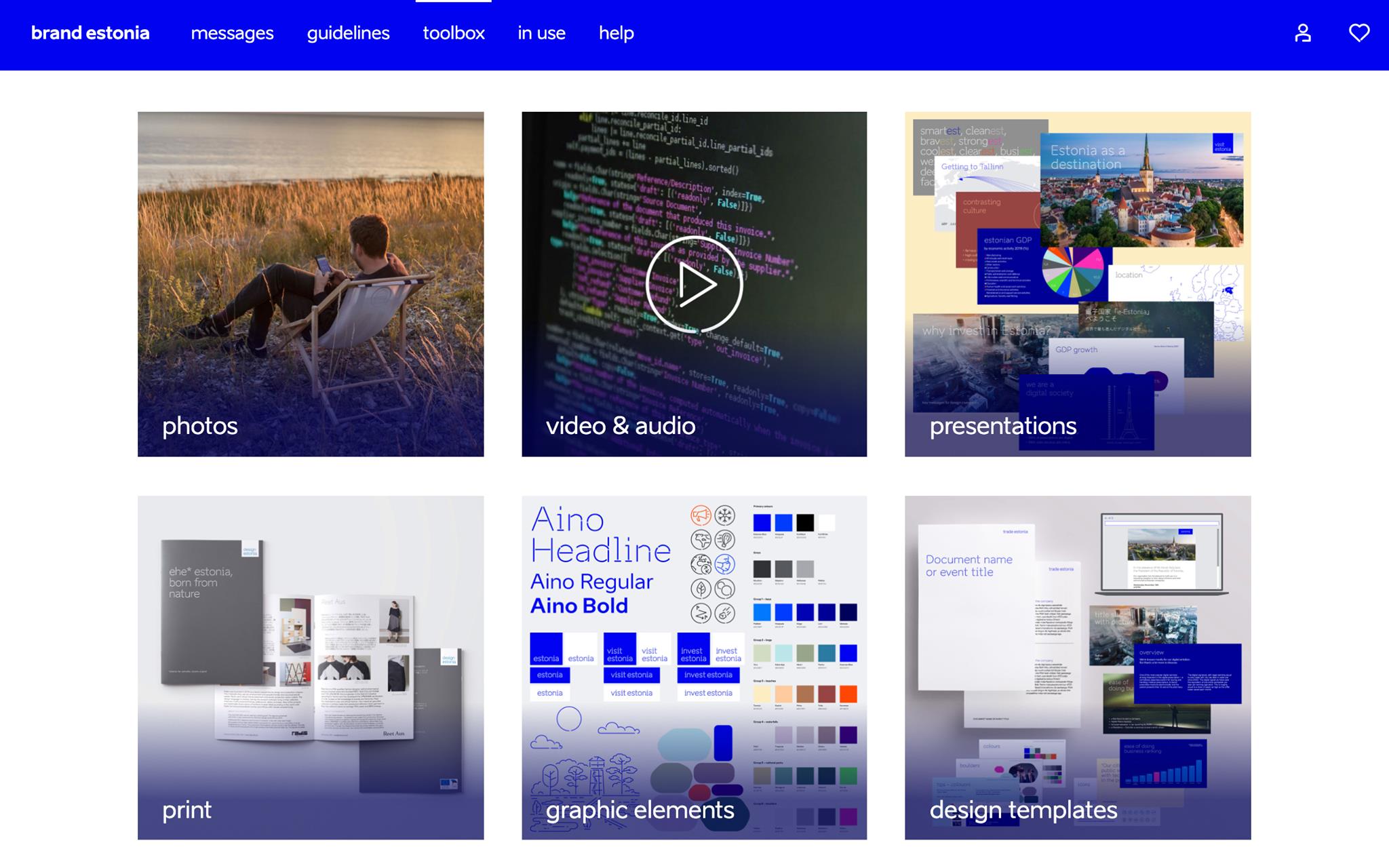This screenshot has width=1389, height=868.
Task: Play the video & audio tile
Action: coord(694,284)
